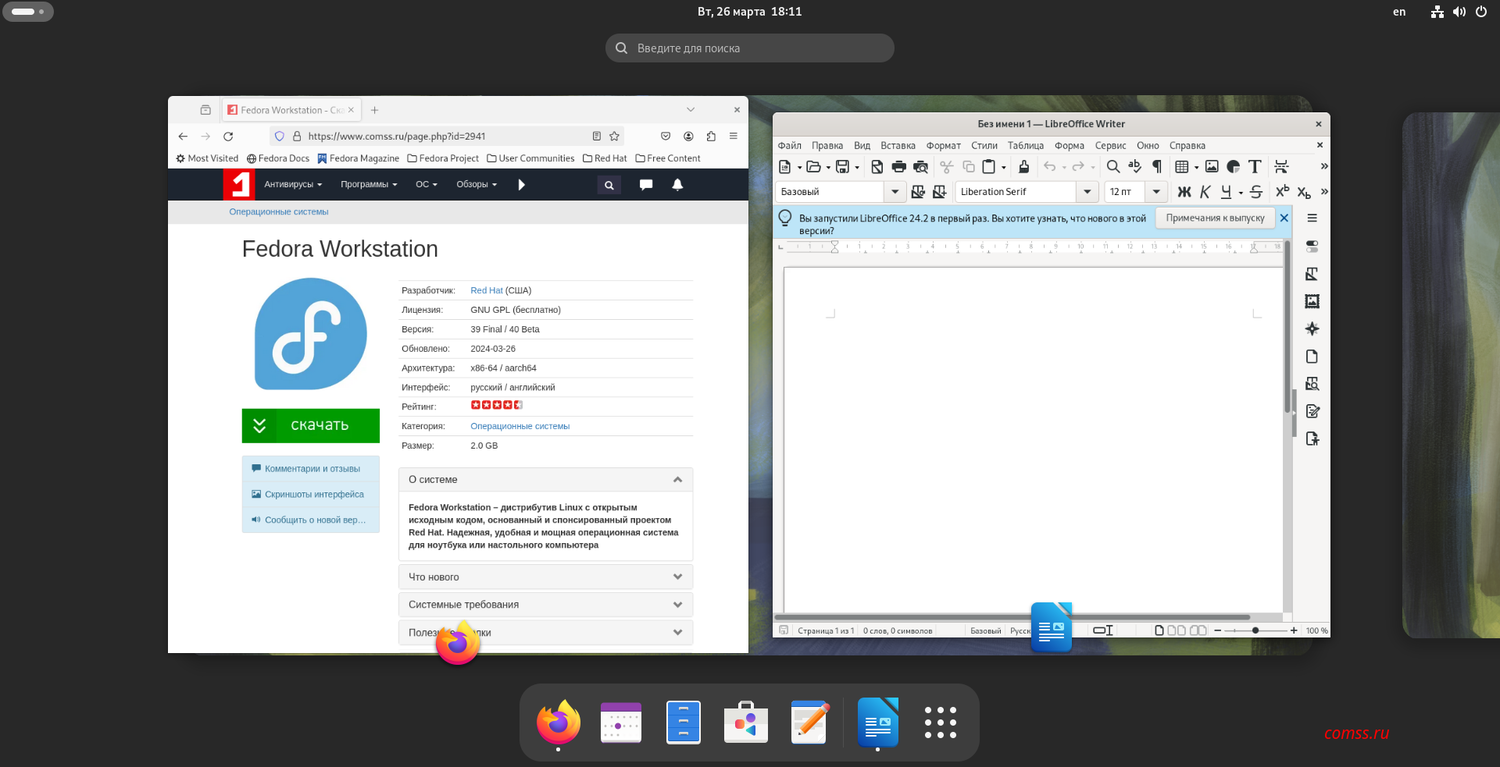Reload the page in Firefox

[228, 136]
